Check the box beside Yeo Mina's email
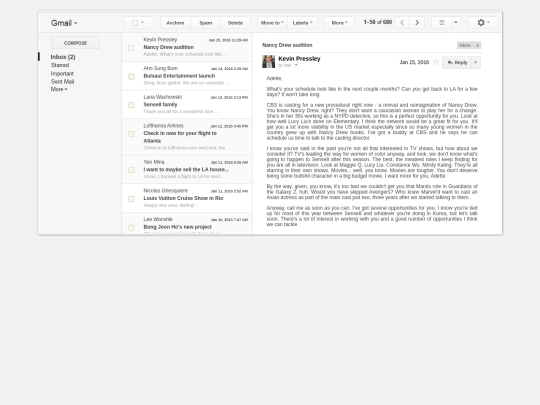540x405 pixels. pyautogui.click(x=131, y=170)
